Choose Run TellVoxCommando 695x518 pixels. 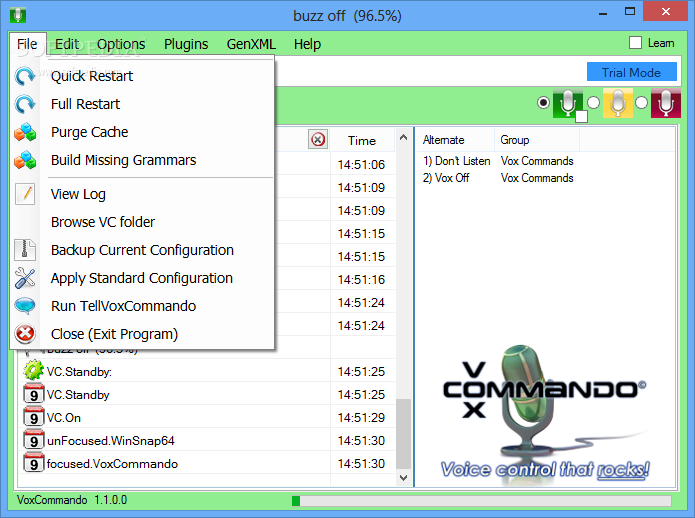142,306
